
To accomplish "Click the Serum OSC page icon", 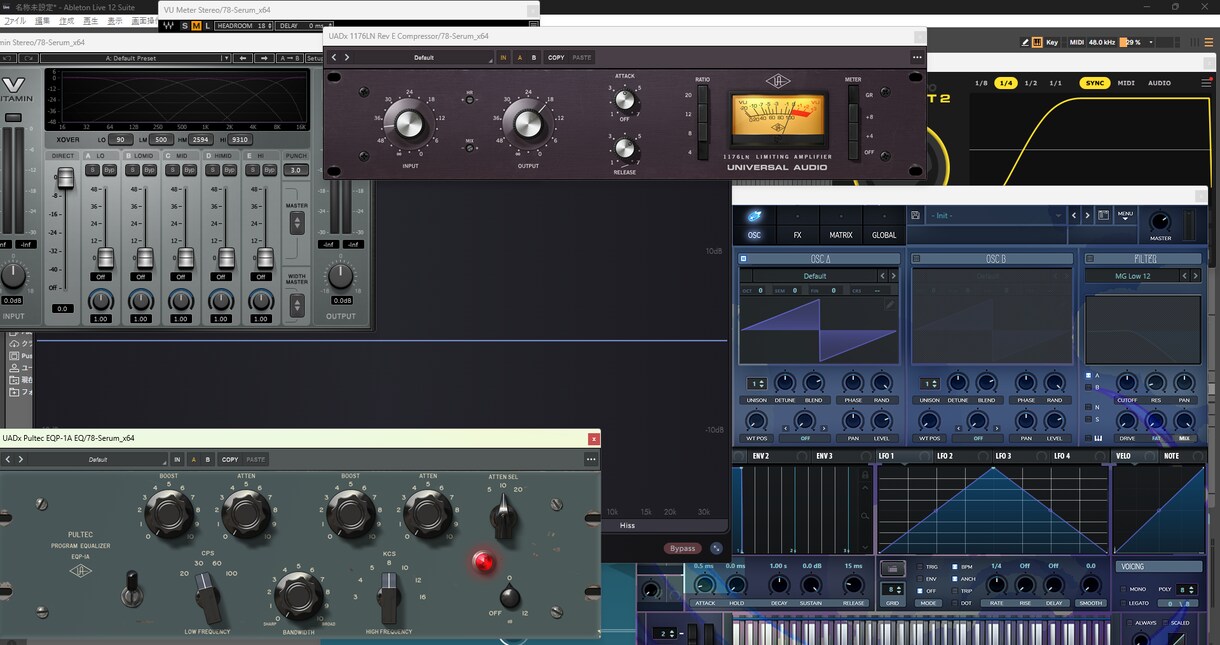I will coord(754,216).
